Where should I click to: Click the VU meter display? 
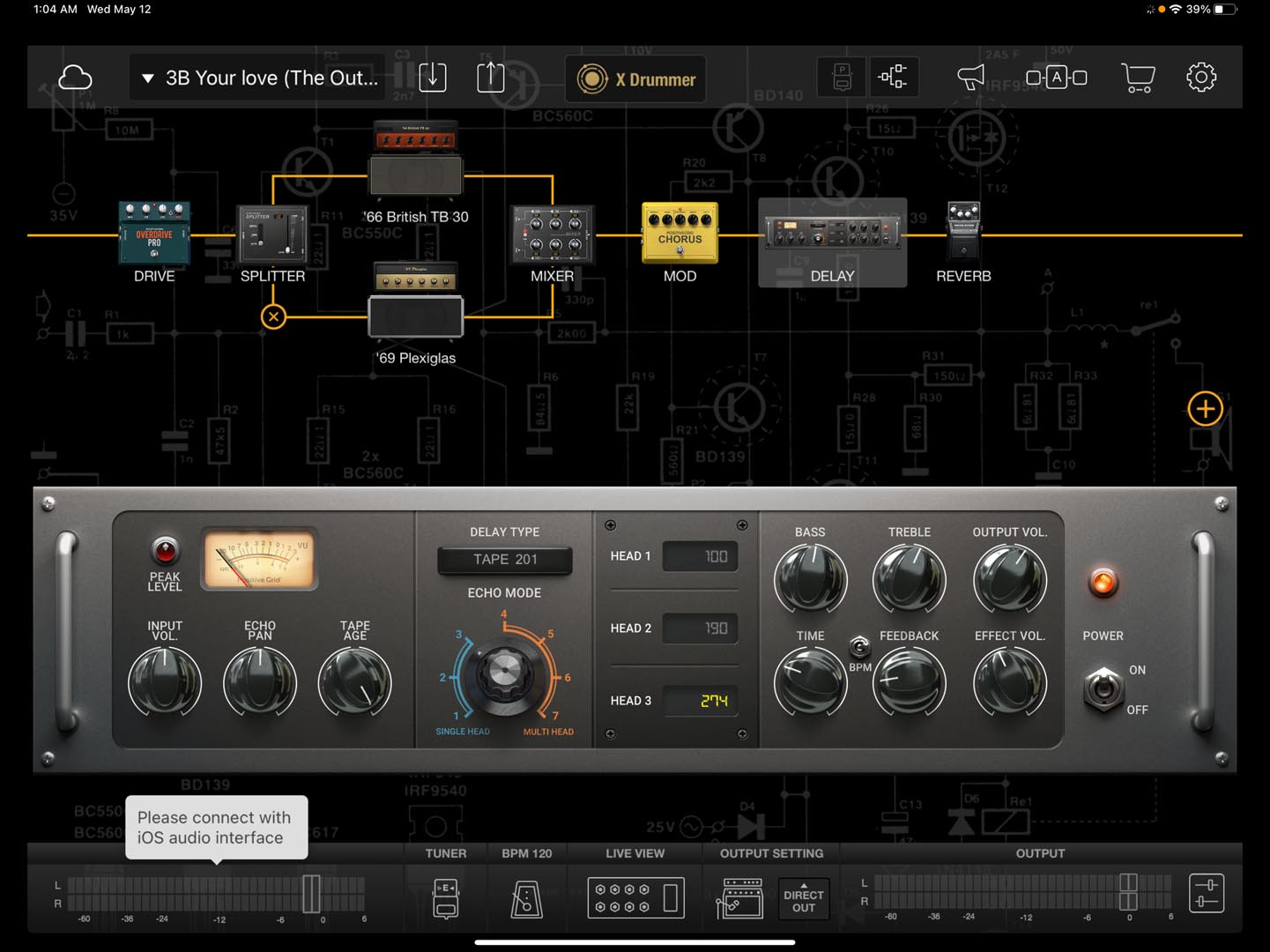259,559
